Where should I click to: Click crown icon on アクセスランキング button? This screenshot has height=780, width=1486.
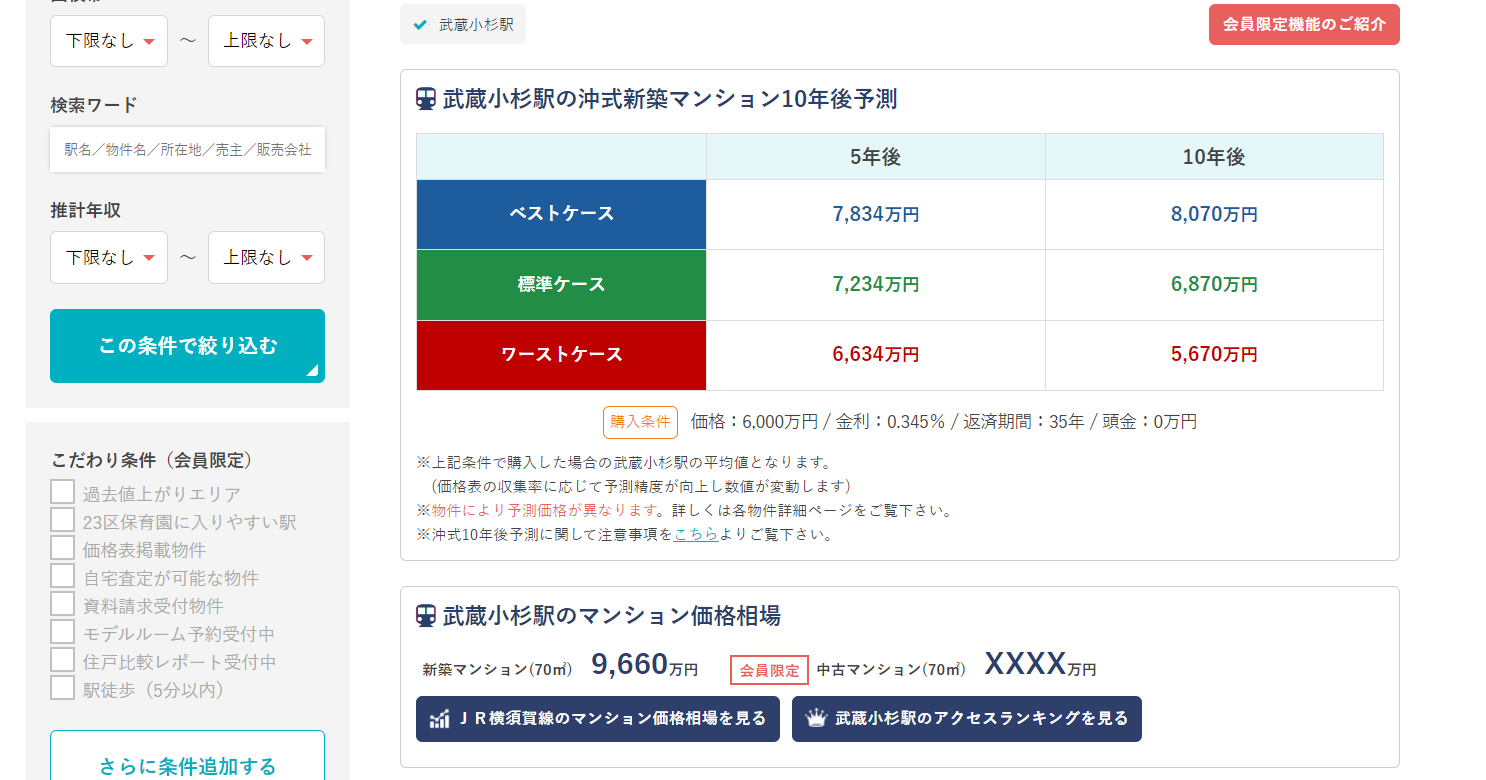pos(816,718)
